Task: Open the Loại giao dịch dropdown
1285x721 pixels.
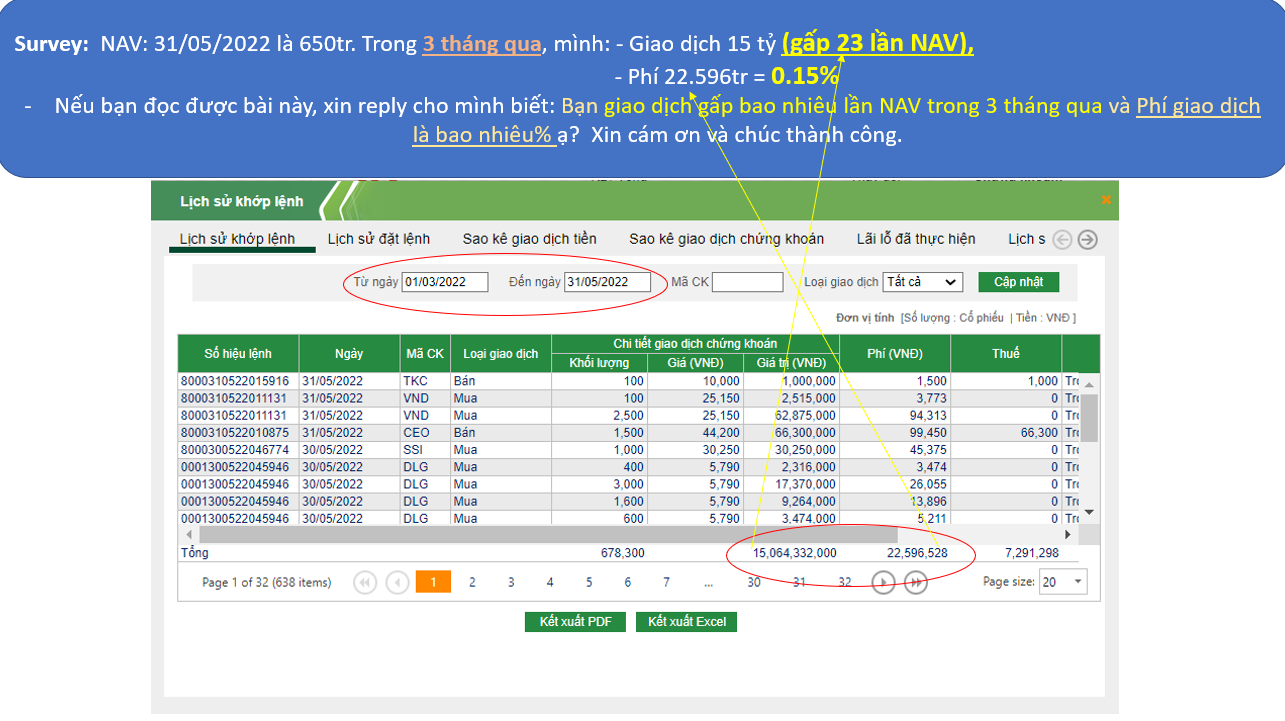Action: pyautogui.click(x=922, y=282)
